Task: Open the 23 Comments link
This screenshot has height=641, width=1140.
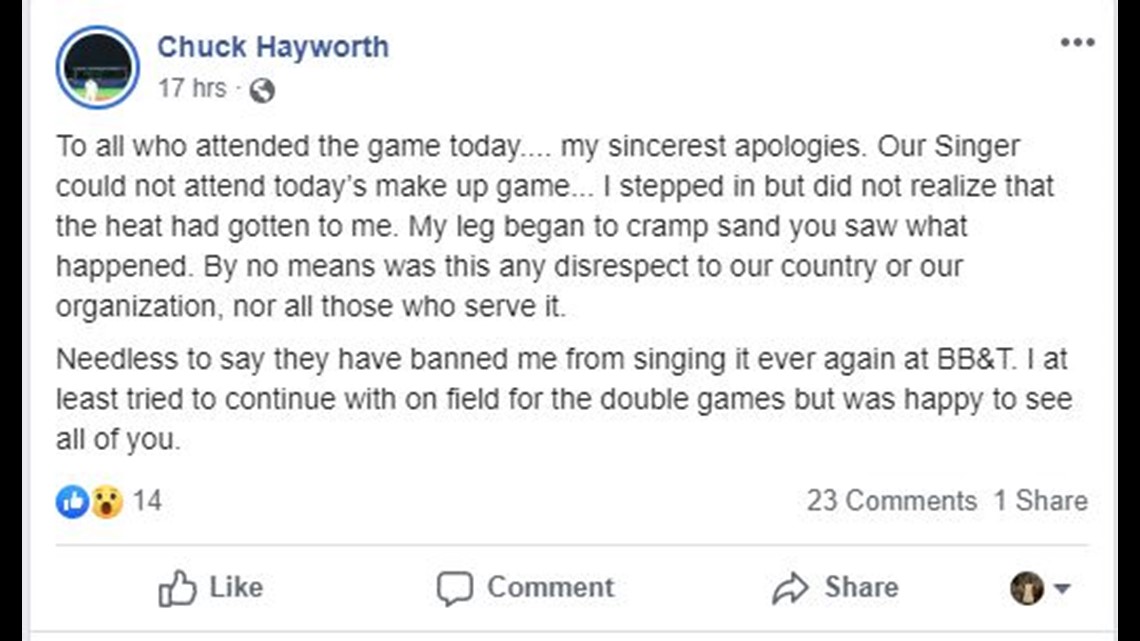Action: pos(891,501)
